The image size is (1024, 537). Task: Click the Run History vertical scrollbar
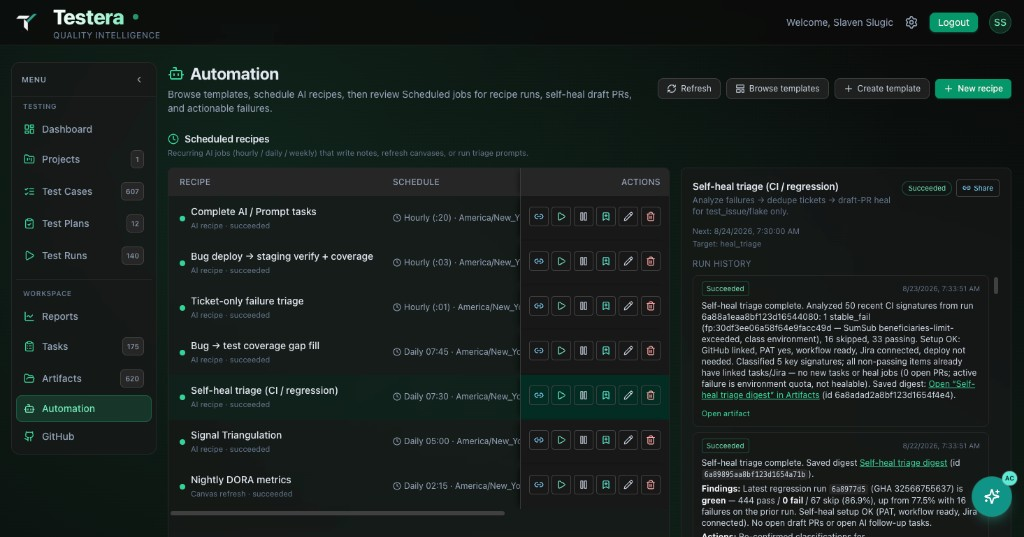pos(996,285)
